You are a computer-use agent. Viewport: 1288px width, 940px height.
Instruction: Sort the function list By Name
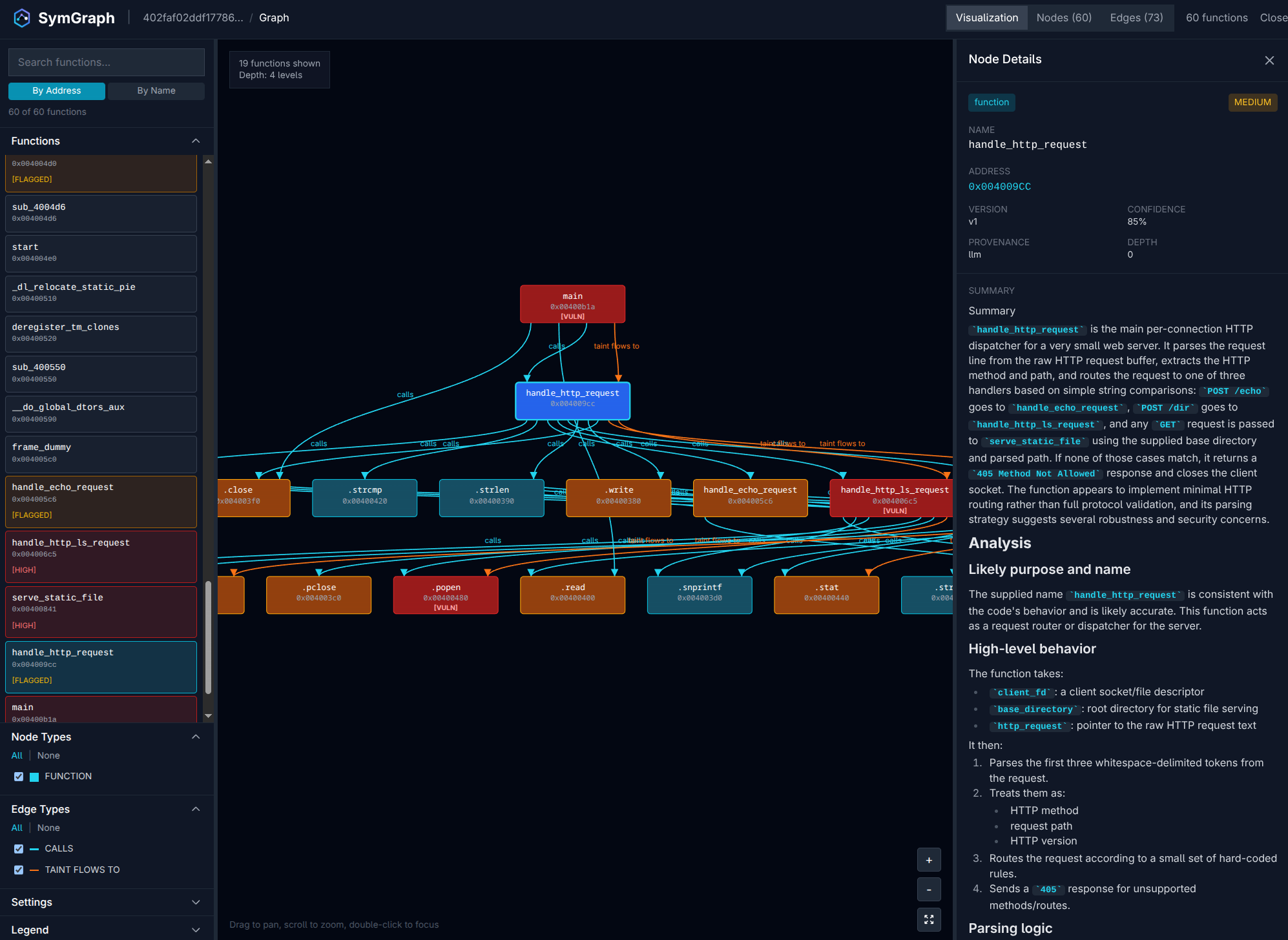(156, 91)
